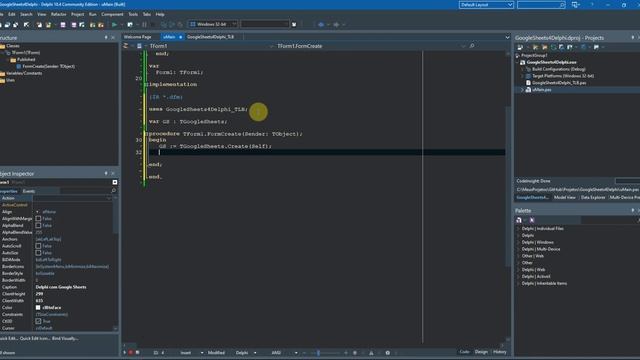Click the Object Inspector search icon
The width and height of the screenshot is (640, 360).
(x=113, y=191)
